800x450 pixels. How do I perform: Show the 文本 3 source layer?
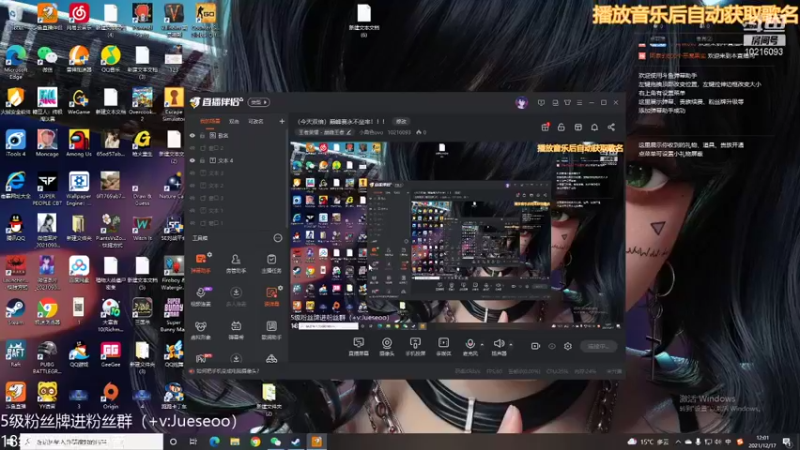[192, 173]
